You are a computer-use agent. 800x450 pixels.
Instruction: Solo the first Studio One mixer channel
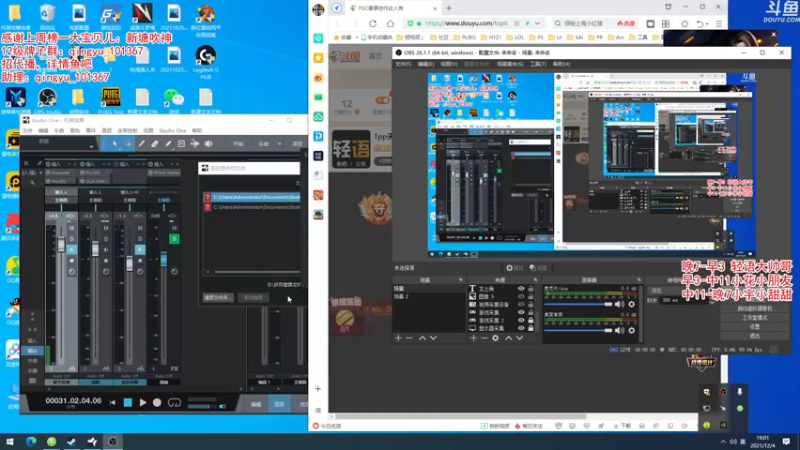pos(71,239)
